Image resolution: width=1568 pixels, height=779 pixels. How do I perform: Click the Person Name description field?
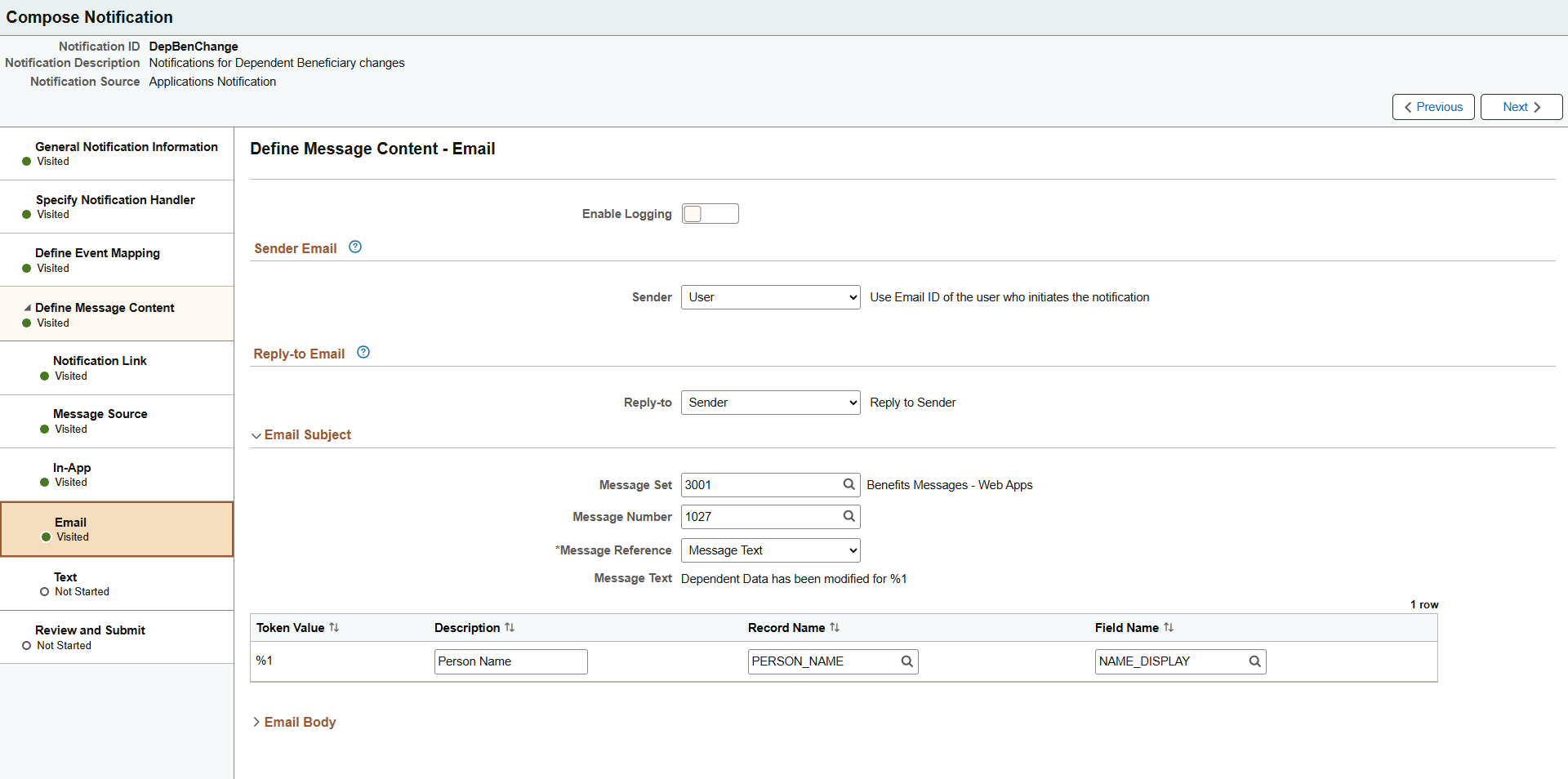pos(510,661)
